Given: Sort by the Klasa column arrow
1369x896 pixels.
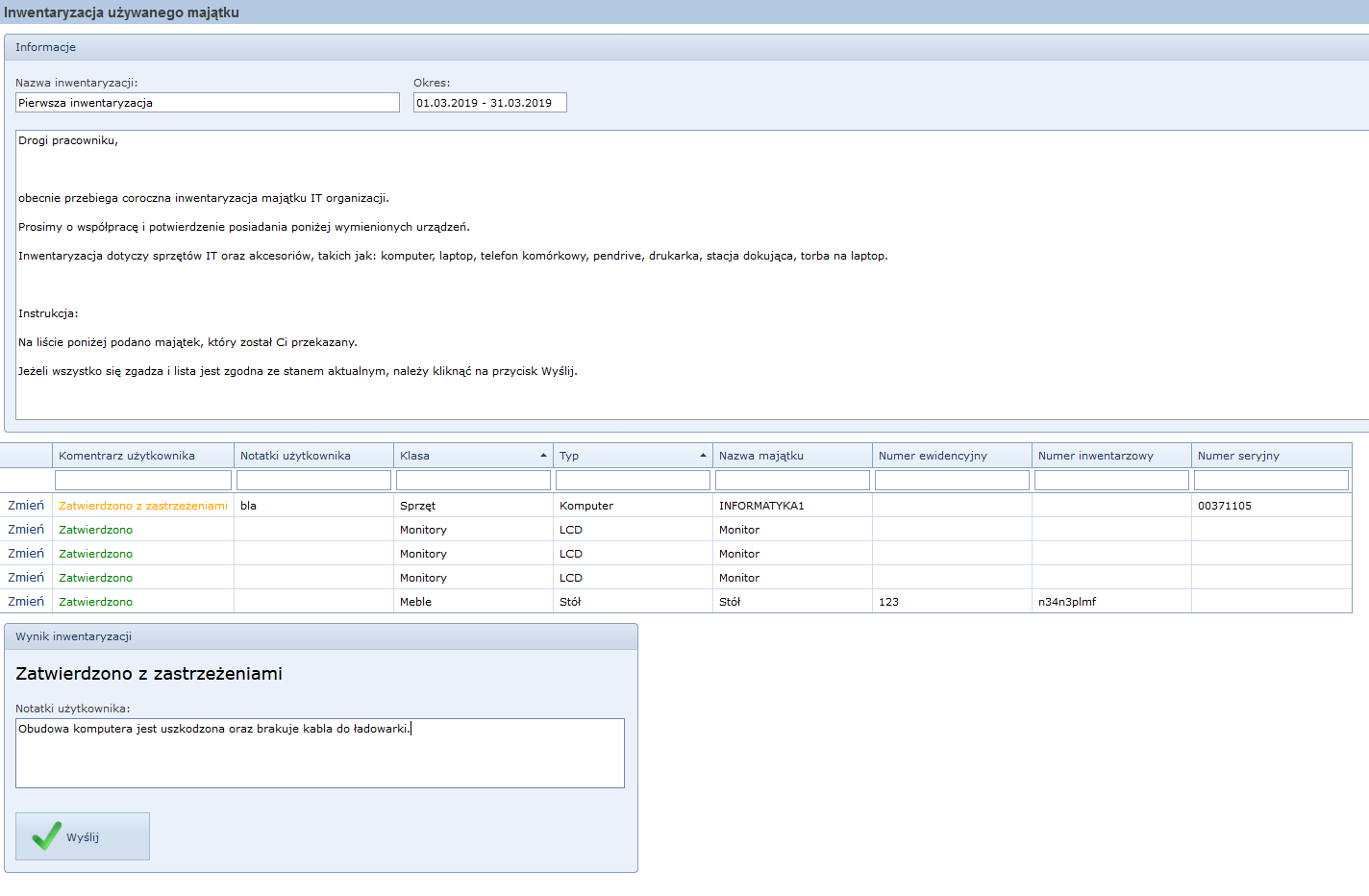Looking at the screenshot, I should tap(543, 456).
